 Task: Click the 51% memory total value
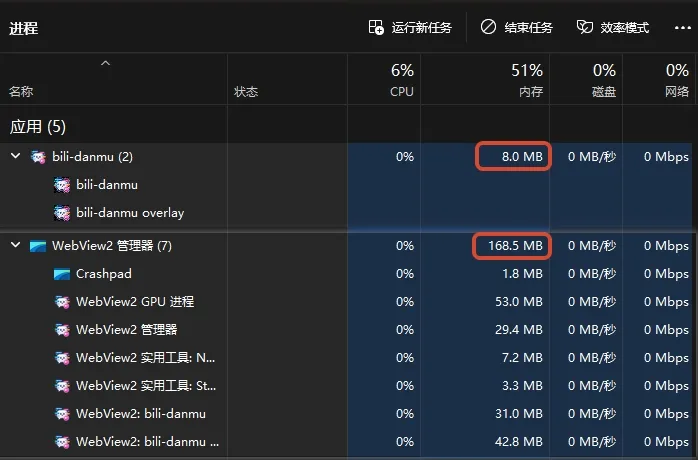pos(527,70)
